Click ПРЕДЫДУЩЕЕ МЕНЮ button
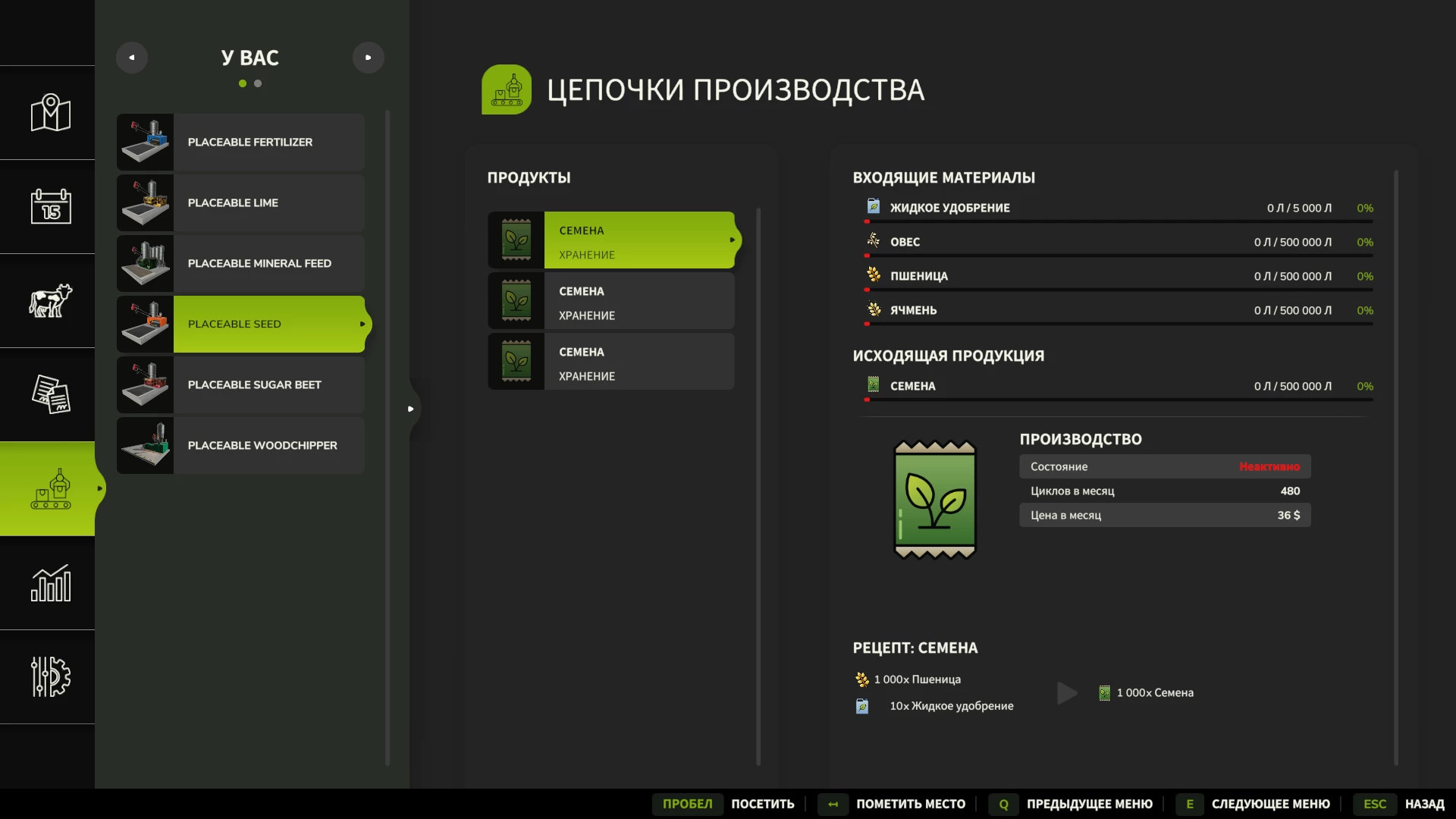Image resolution: width=1456 pixels, height=819 pixels. coord(1090,805)
